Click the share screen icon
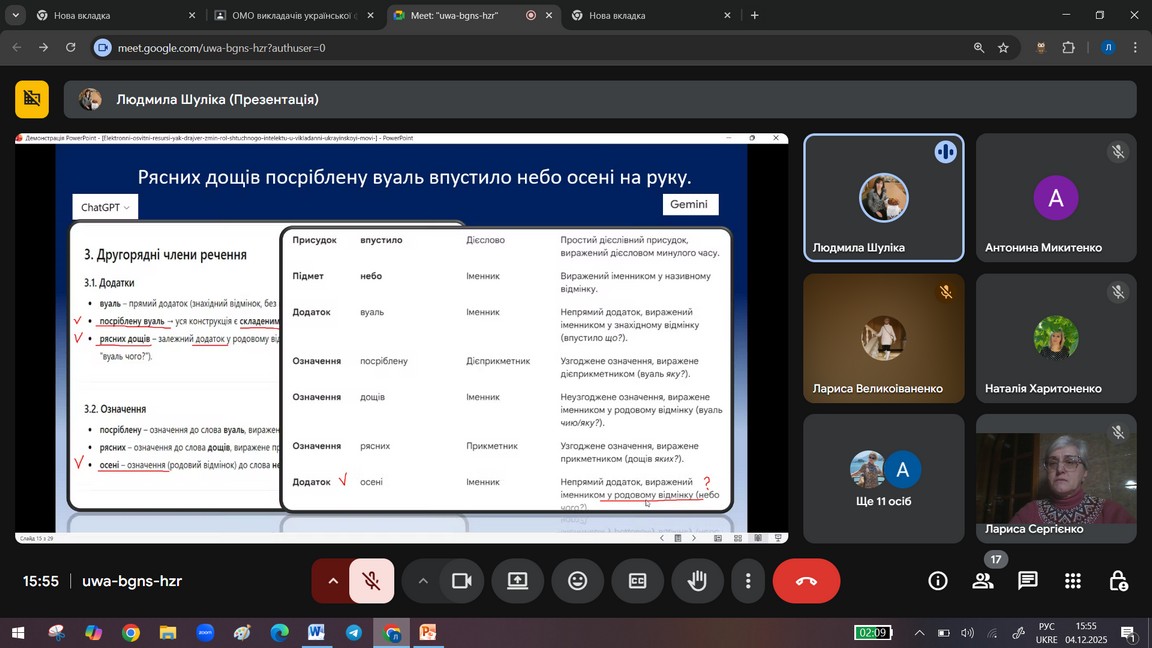 click(x=517, y=581)
